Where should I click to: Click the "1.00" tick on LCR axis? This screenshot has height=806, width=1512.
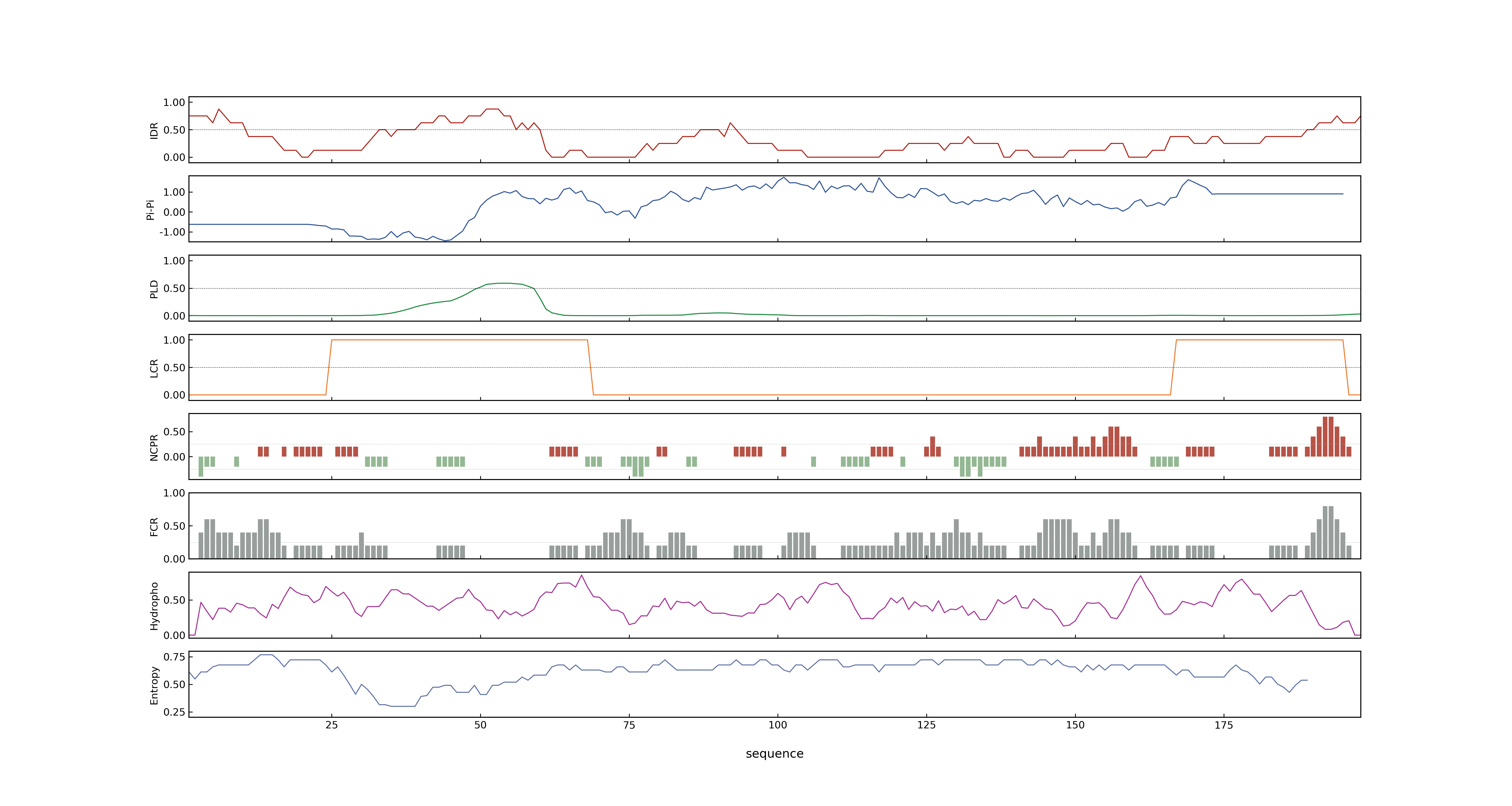coord(174,340)
